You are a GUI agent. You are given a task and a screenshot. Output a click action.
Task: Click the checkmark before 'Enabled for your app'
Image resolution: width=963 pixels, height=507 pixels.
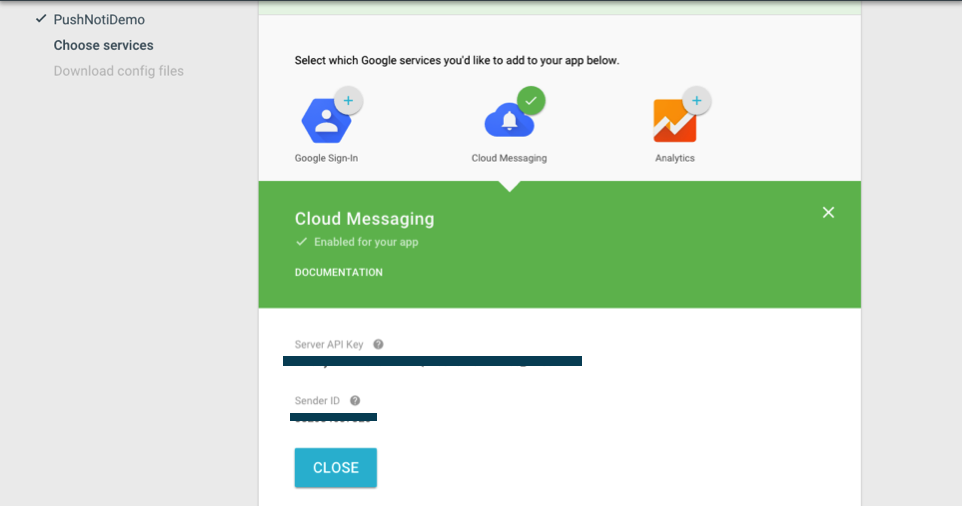pyautogui.click(x=301, y=242)
